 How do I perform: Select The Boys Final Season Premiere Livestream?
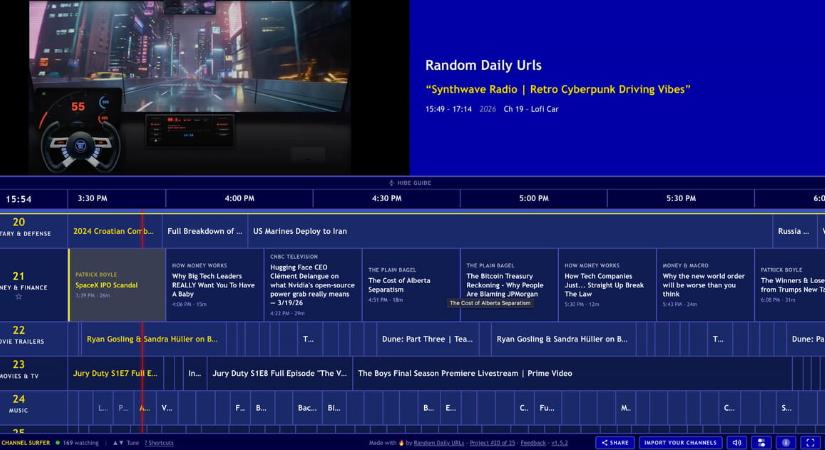(x=465, y=374)
